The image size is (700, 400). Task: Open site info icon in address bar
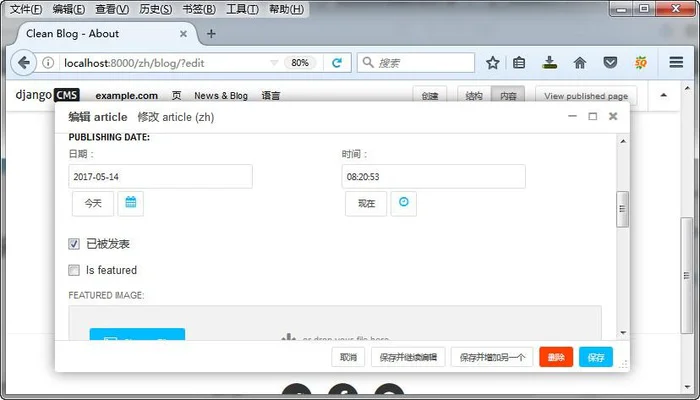pyautogui.click(x=48, y=63)
